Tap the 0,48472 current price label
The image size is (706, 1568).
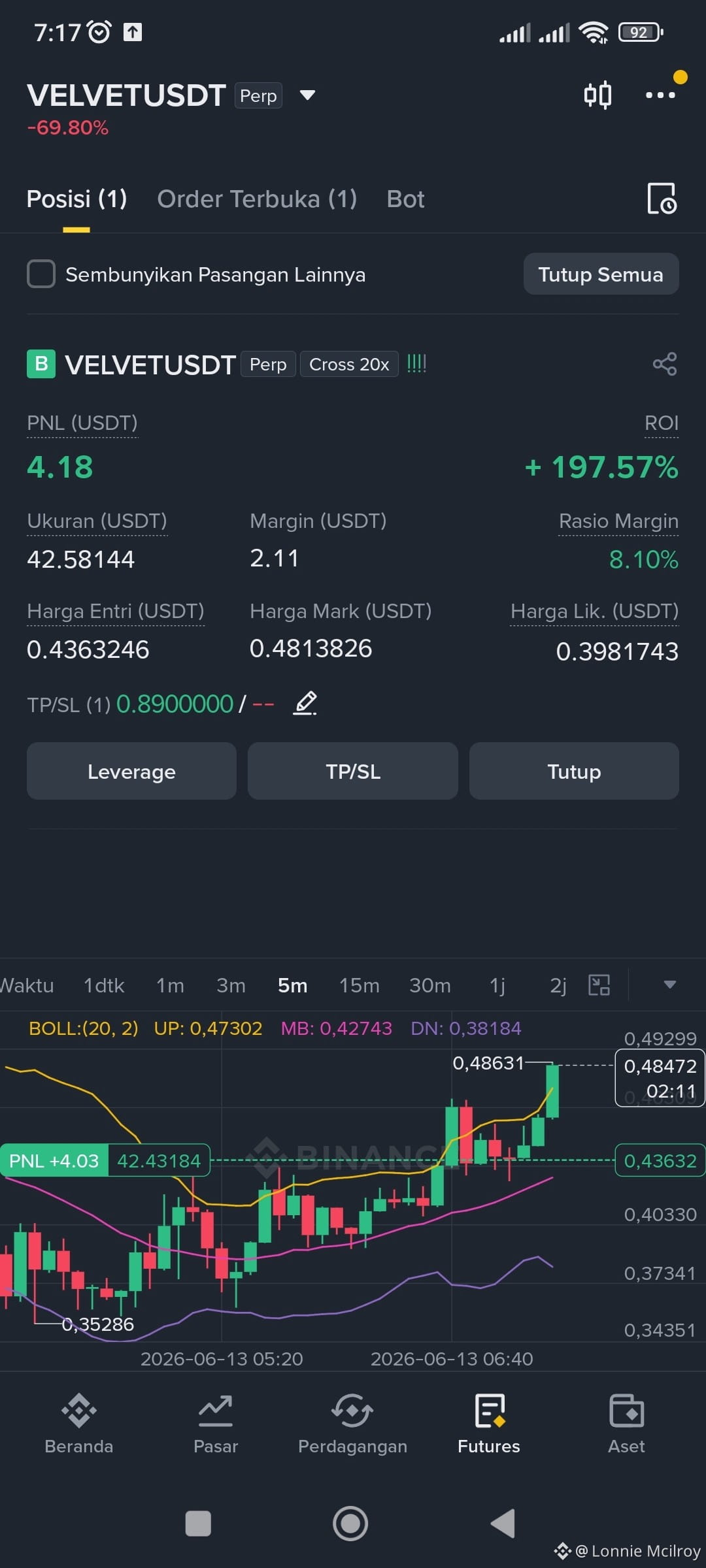660,1078
